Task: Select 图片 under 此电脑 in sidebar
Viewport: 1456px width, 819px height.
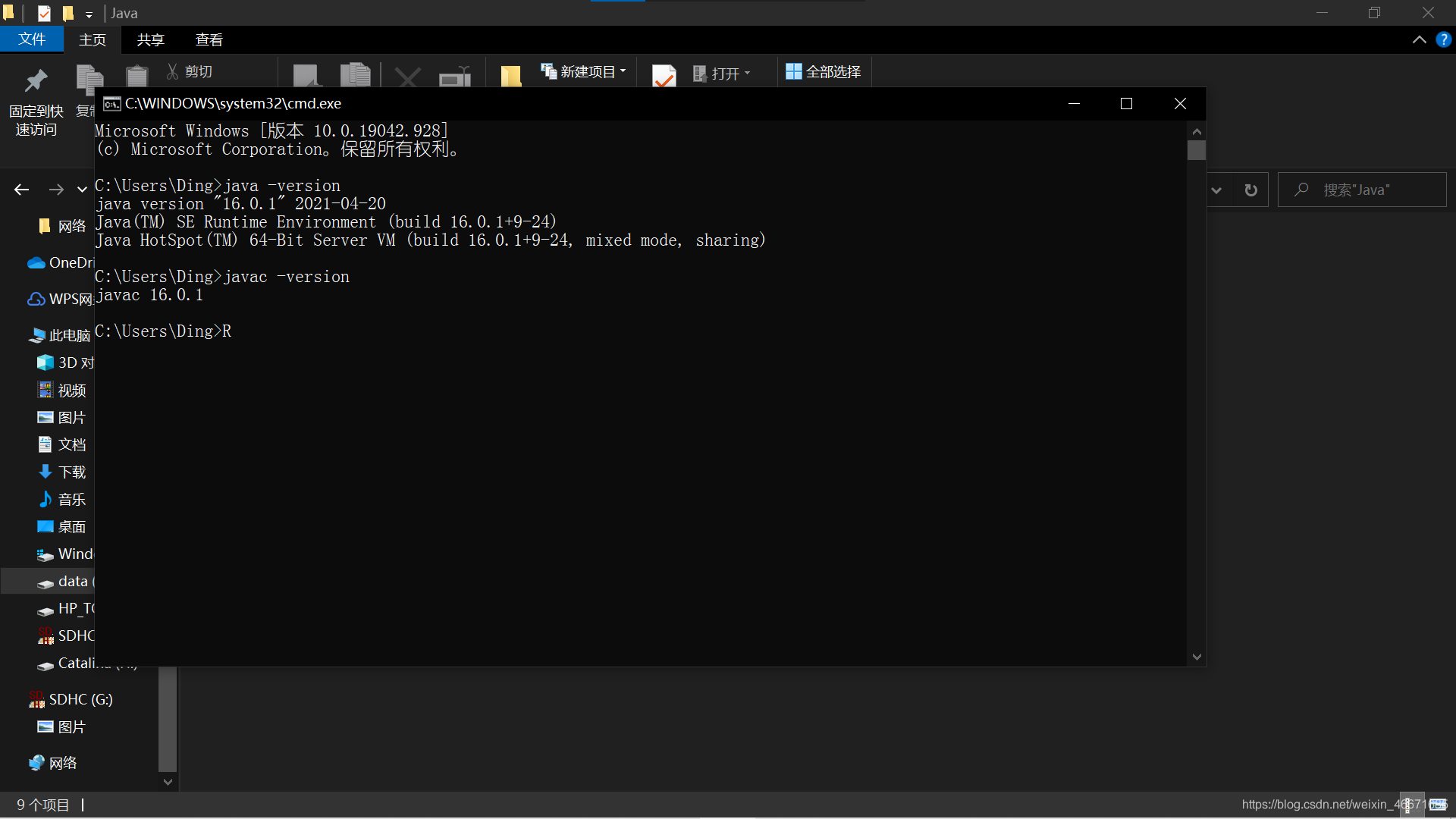Action: point(62,418)
